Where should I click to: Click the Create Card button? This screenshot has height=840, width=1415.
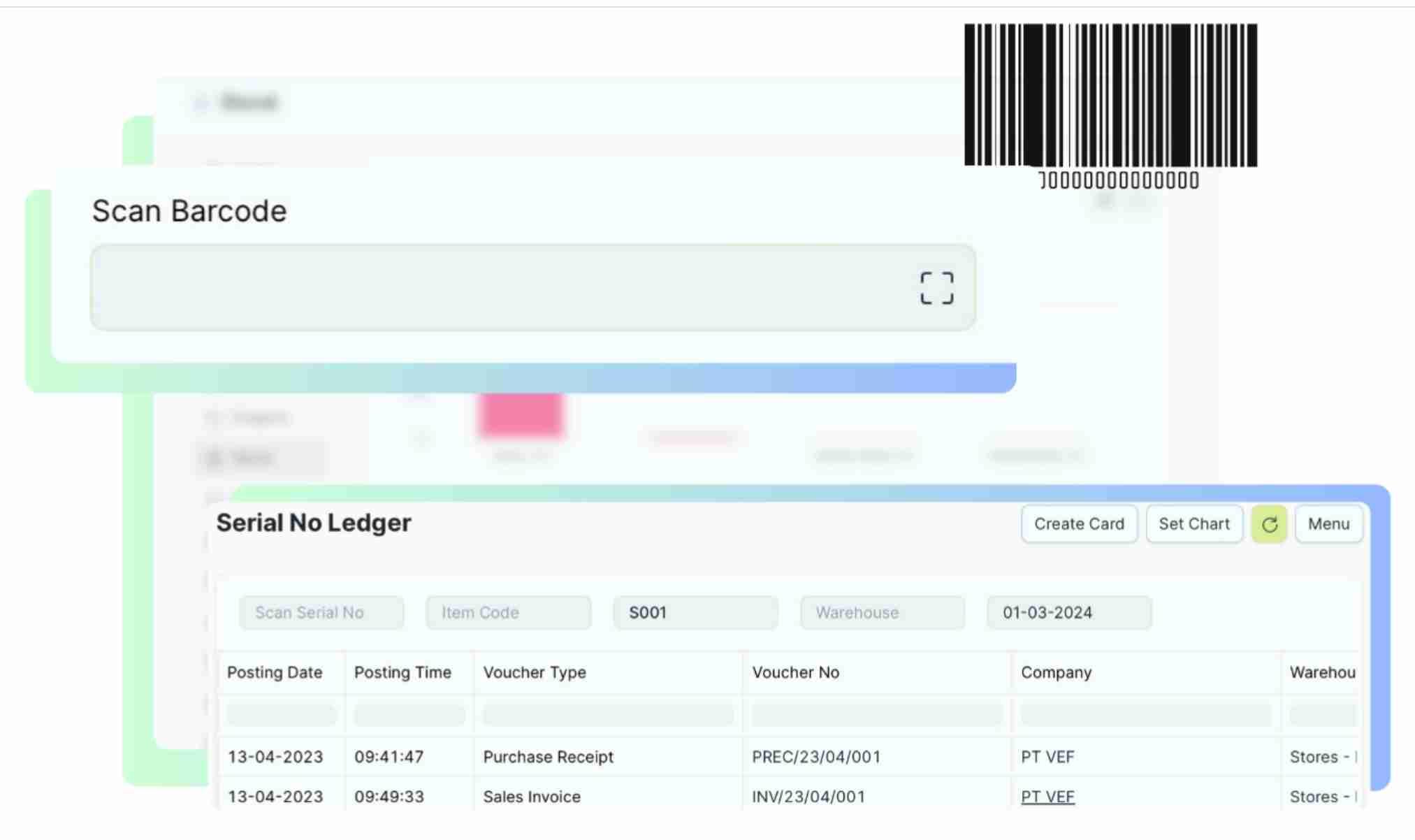coord(1079,523)
